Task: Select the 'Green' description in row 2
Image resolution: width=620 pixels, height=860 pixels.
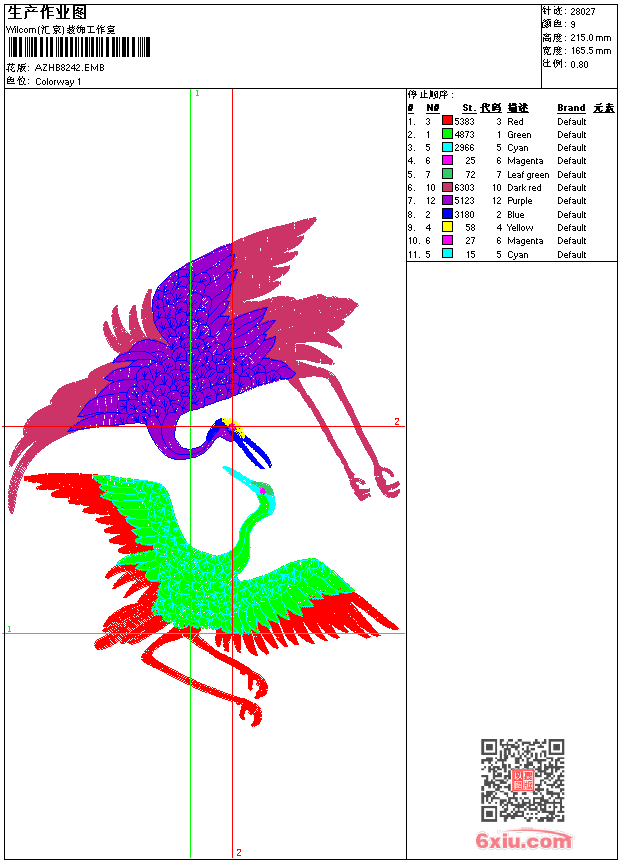Action: tap(519, 135)
